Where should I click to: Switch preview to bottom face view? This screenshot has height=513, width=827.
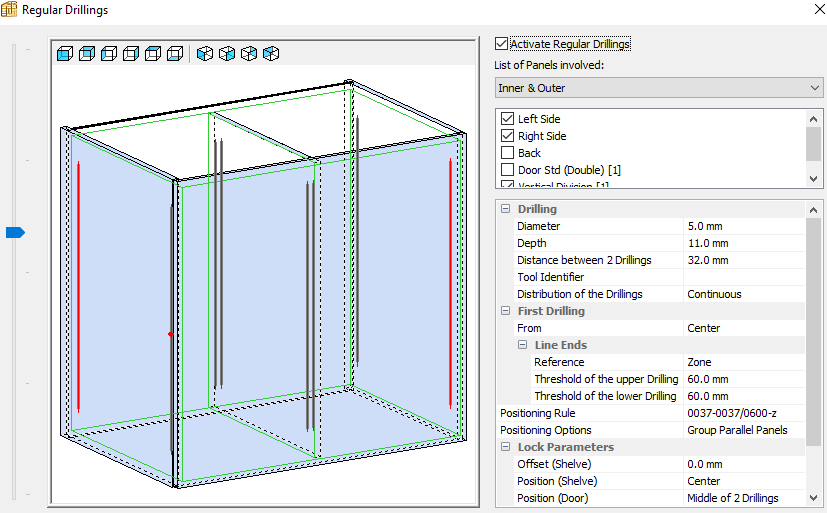pyautogui.click(x=175, y=53)
